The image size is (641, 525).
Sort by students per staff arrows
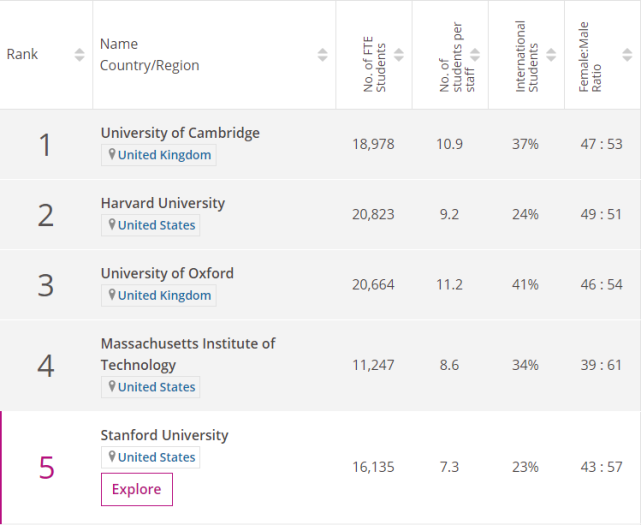pyautogui.click(x=475, y=54)
